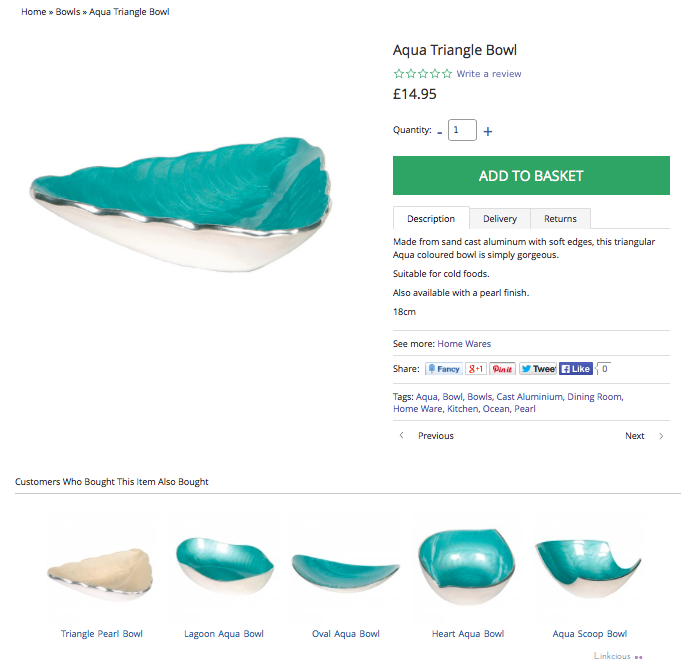Share product with Tweet button

(x=538, y=369)
